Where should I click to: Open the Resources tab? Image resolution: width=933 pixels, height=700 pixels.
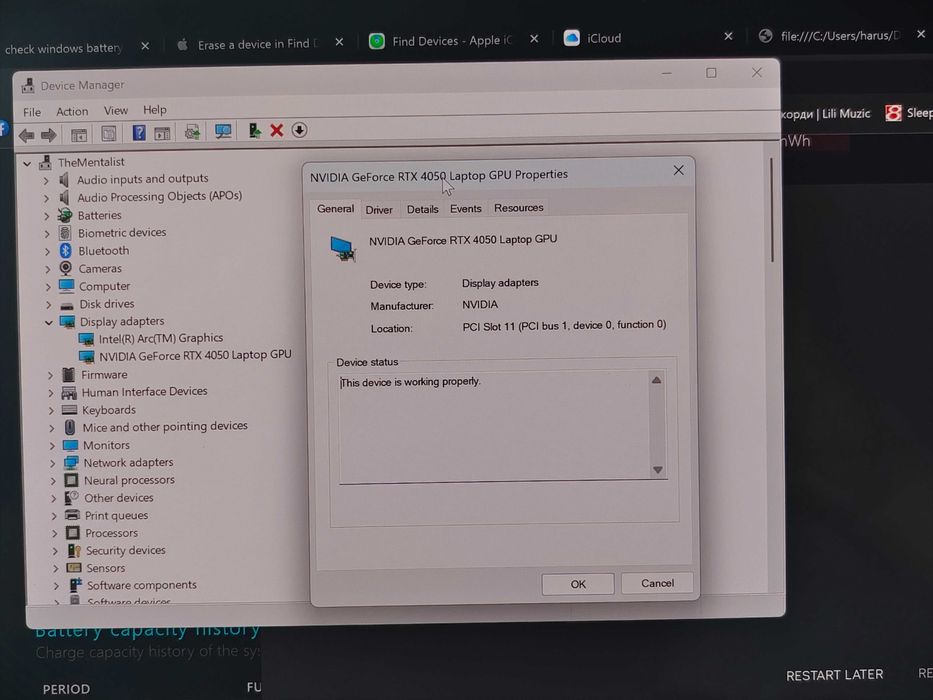[518, 208]
